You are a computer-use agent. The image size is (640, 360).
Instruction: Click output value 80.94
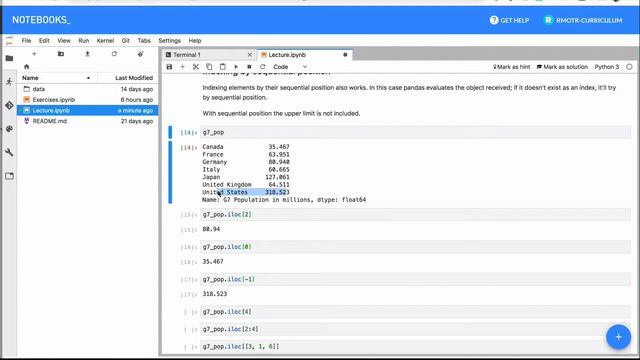pos(211,229)
